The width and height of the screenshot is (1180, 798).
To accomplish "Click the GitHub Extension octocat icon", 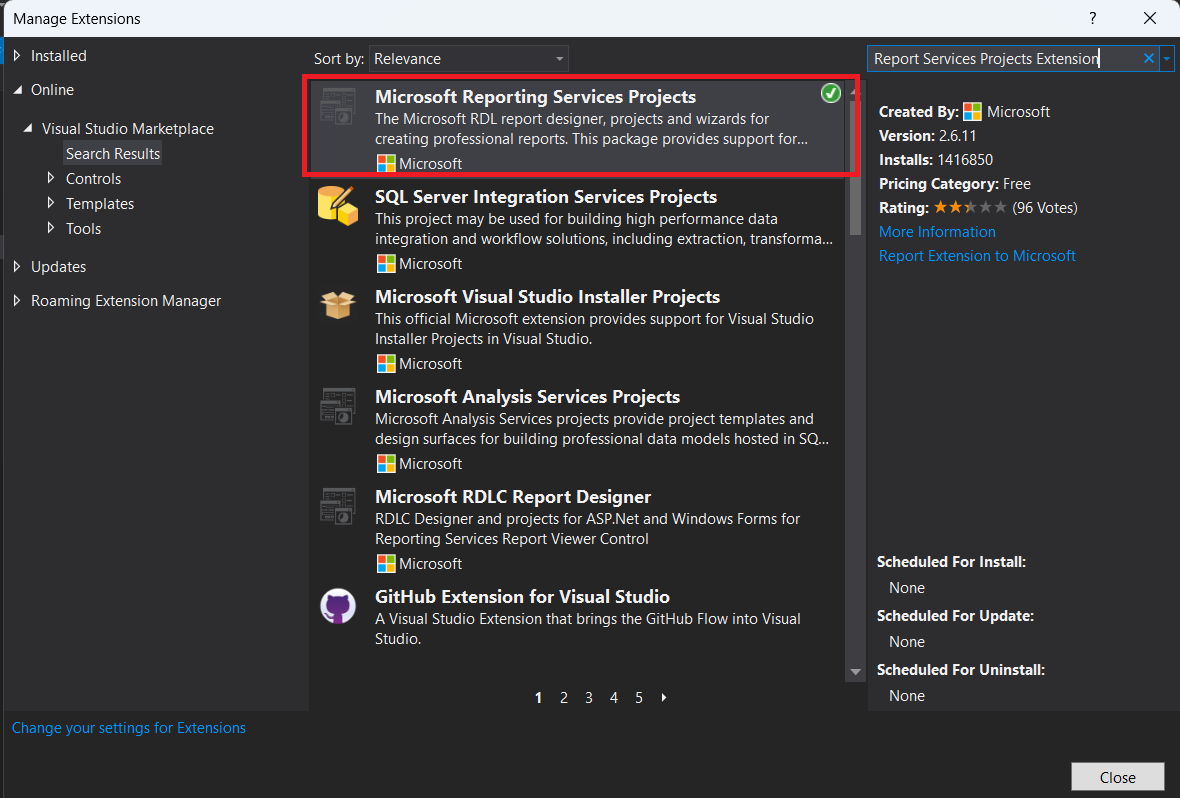I will 338,606.
